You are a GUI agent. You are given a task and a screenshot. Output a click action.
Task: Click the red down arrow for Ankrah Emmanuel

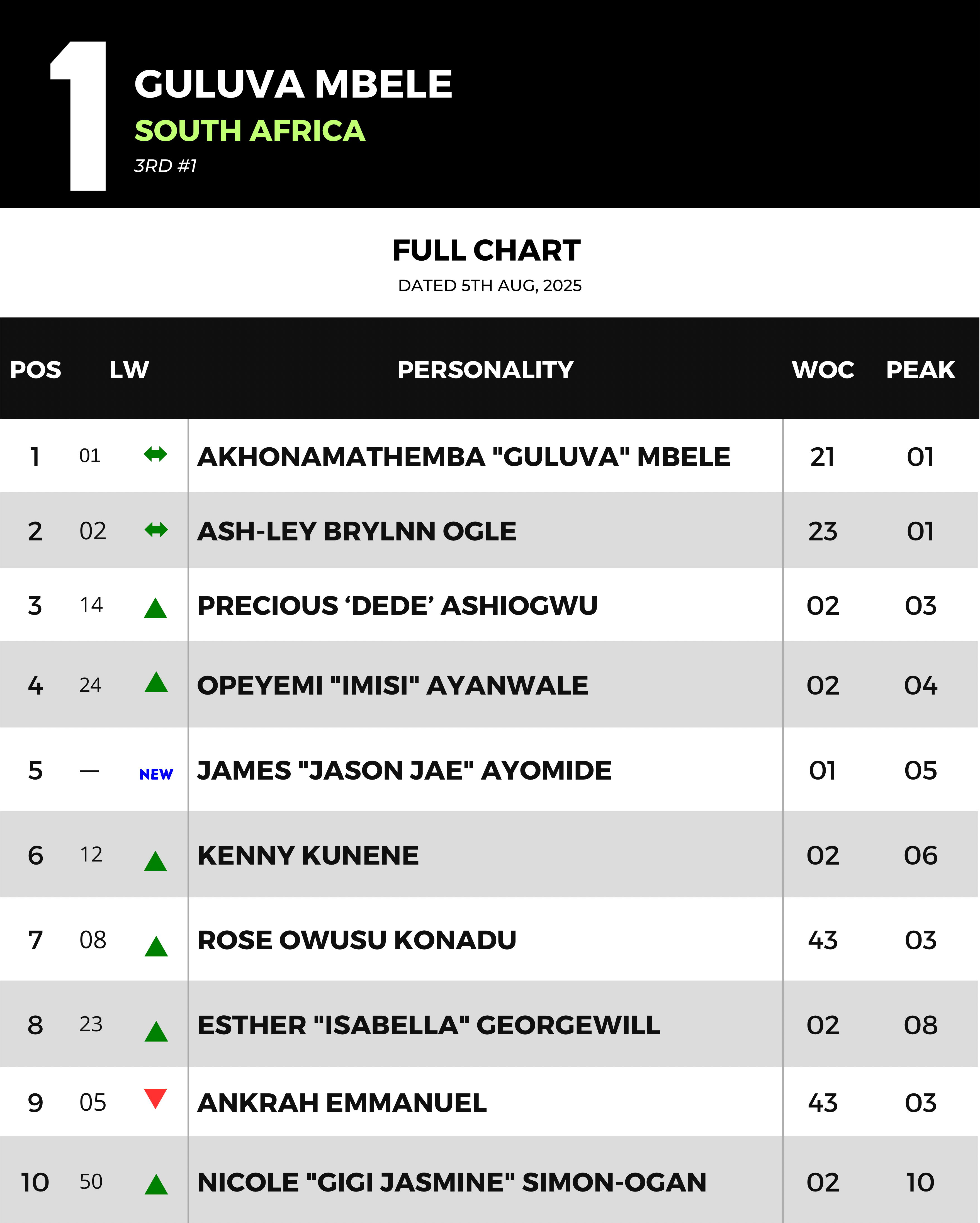(x=155, y=1098)
